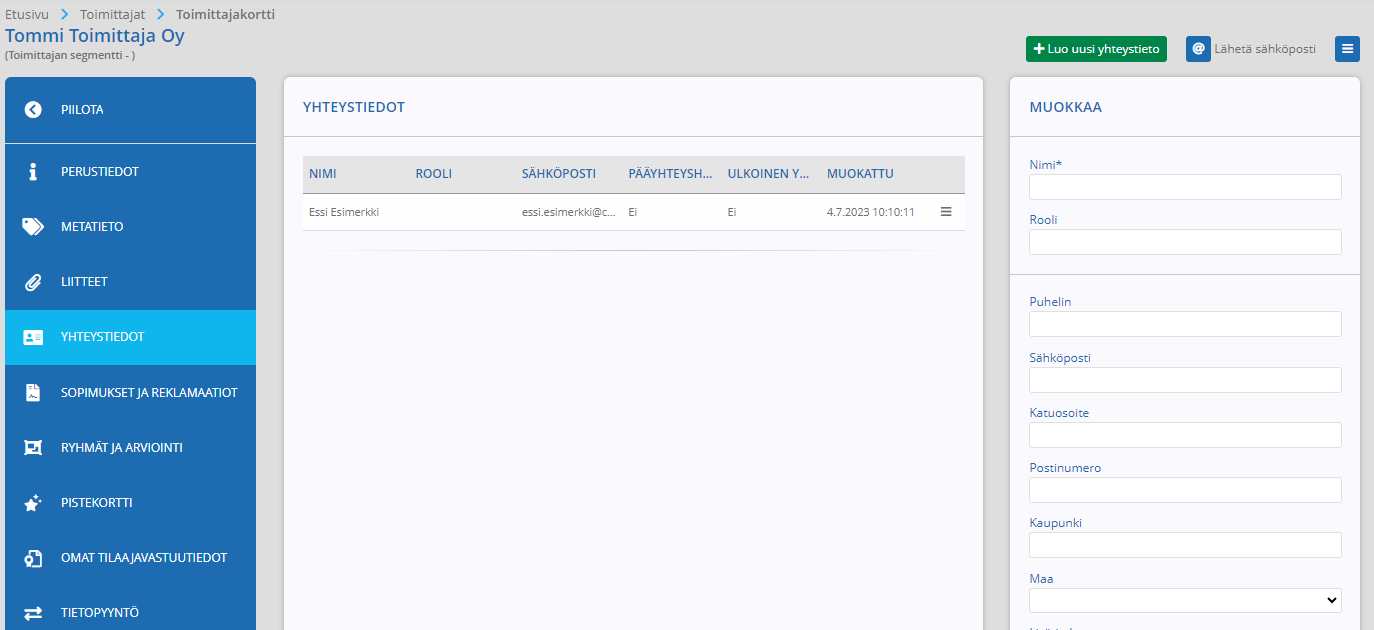The image size is (1374, 630).
Task: Click the @ email icon button
Action: (x=1198, y=49)
